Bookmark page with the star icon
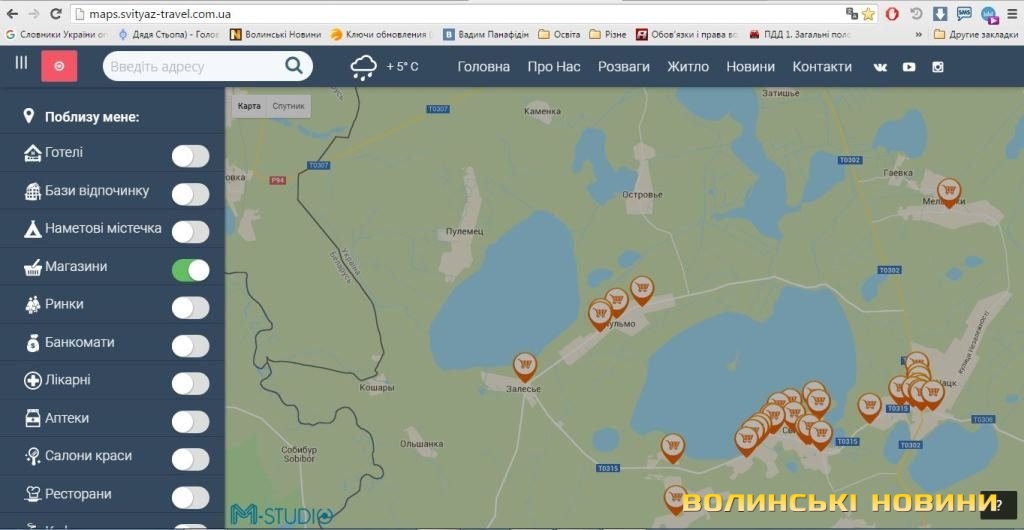This screenshot has width=1024, height=530. (868, 14)
